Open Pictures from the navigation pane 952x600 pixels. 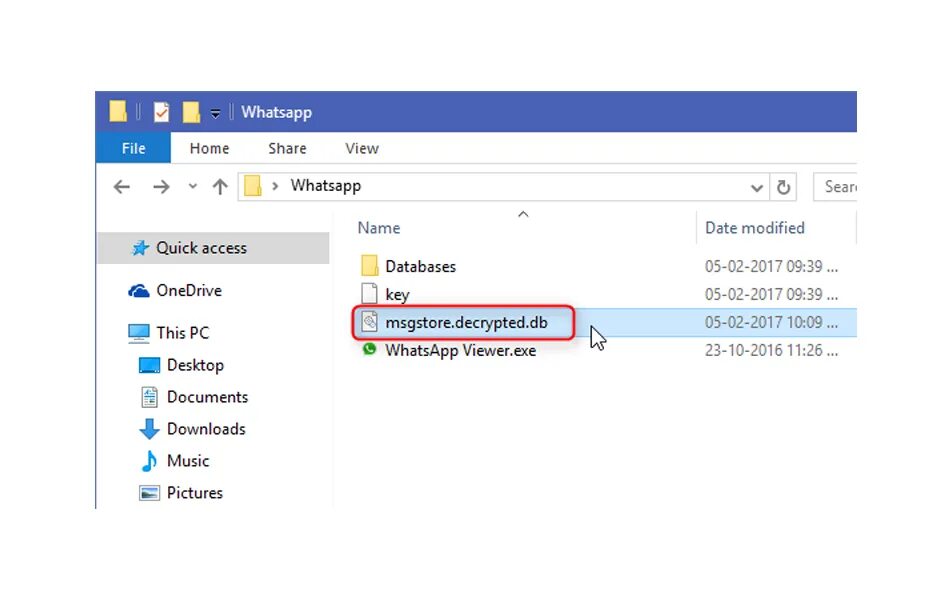[194, 493]
